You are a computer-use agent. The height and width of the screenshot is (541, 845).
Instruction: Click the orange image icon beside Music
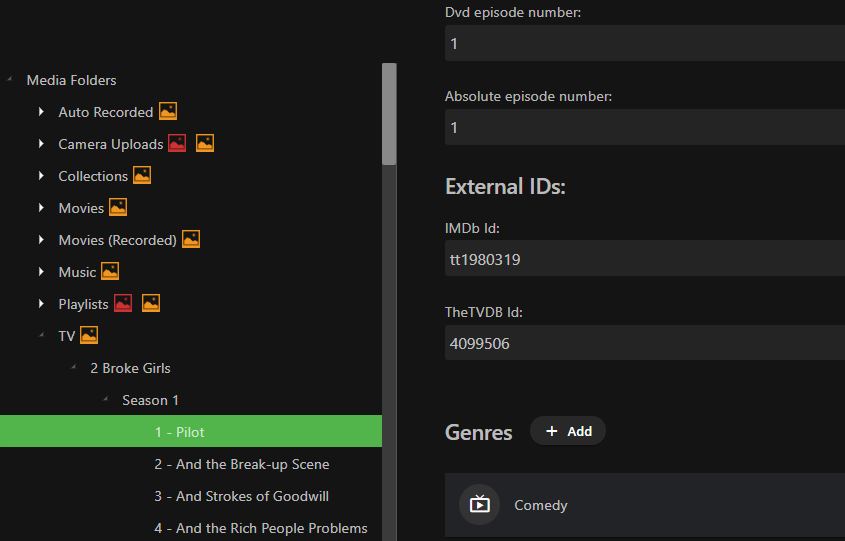coord(110,272)
